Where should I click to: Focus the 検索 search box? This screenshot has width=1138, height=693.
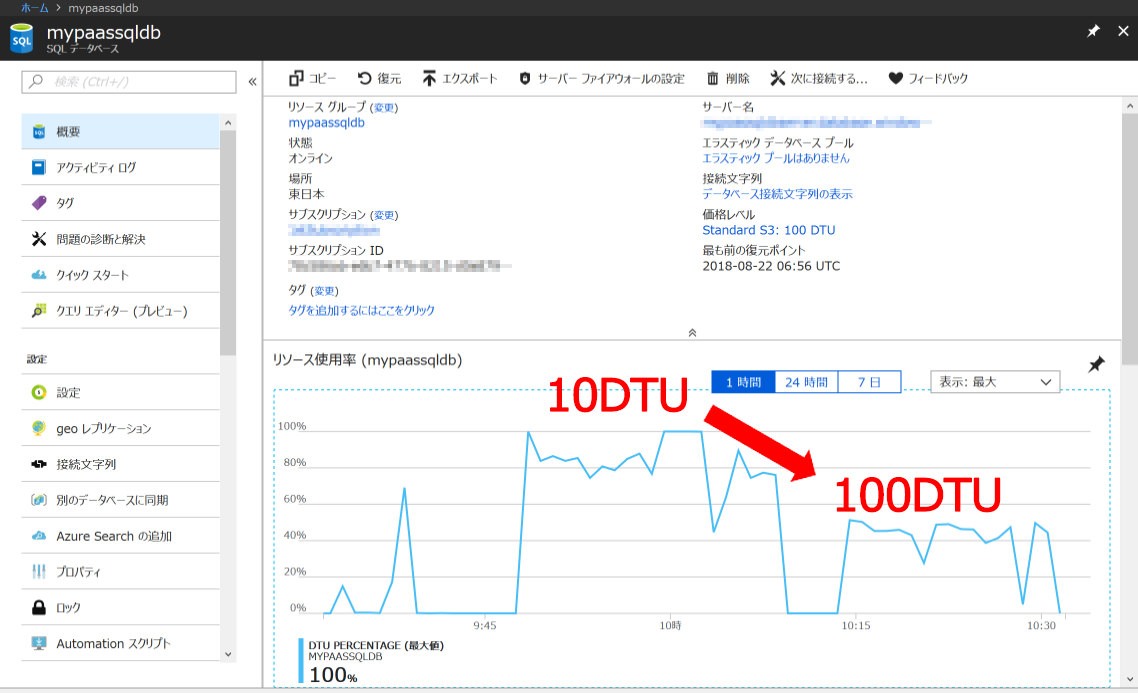click(129, 82)
